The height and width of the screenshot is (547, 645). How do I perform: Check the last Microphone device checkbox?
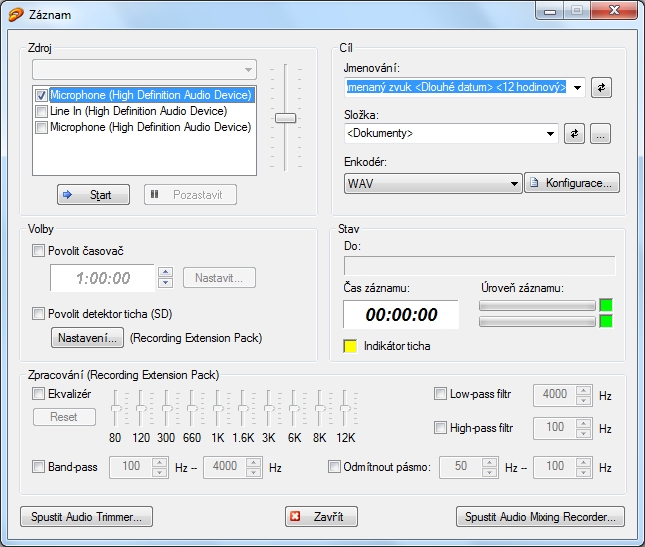click(x=41, y=127)
